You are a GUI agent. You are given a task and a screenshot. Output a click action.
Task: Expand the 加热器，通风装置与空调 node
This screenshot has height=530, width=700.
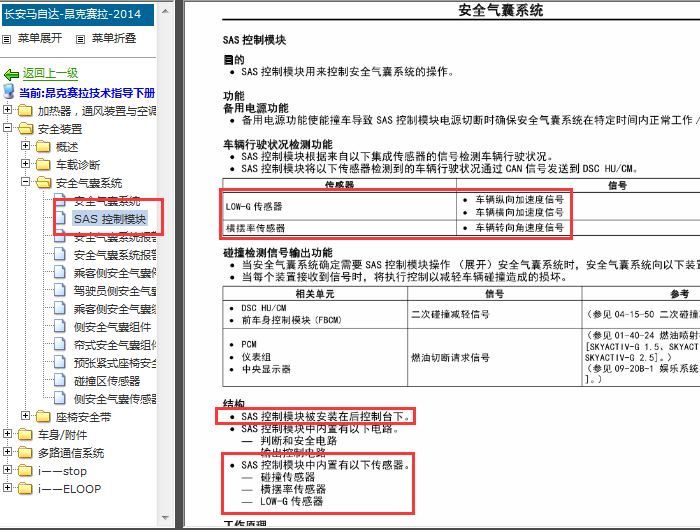click(7, 109)
